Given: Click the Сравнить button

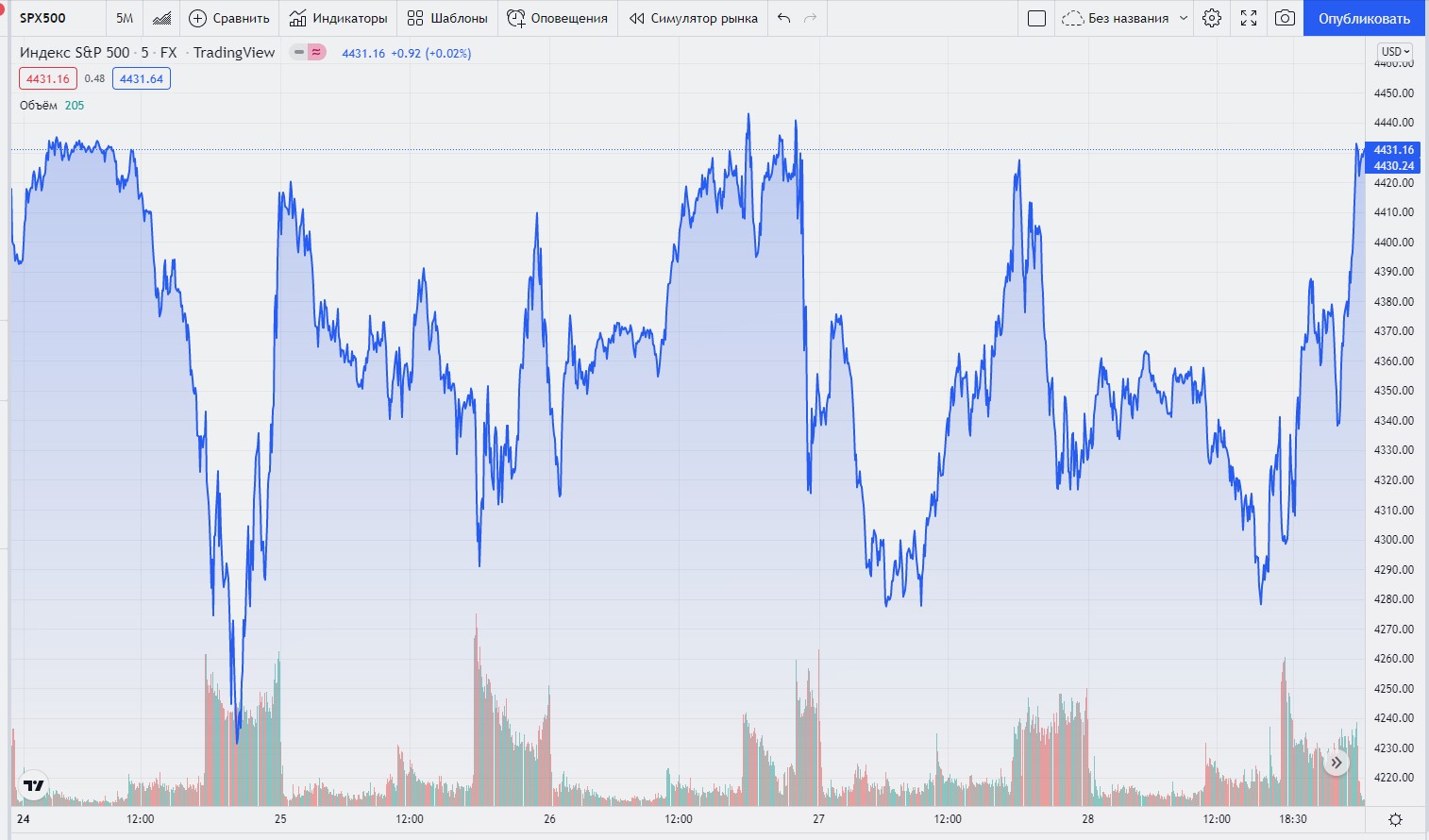Looking at the screenshot, I should pos(229,18).
